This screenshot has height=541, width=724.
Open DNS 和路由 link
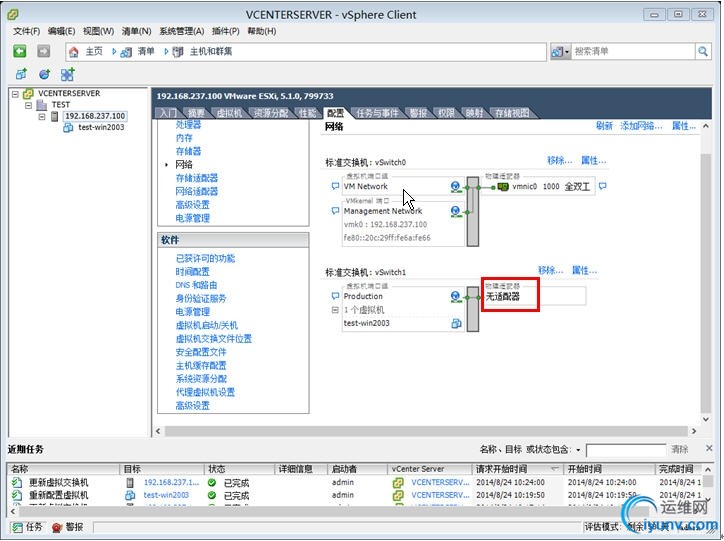click(196, 285)
